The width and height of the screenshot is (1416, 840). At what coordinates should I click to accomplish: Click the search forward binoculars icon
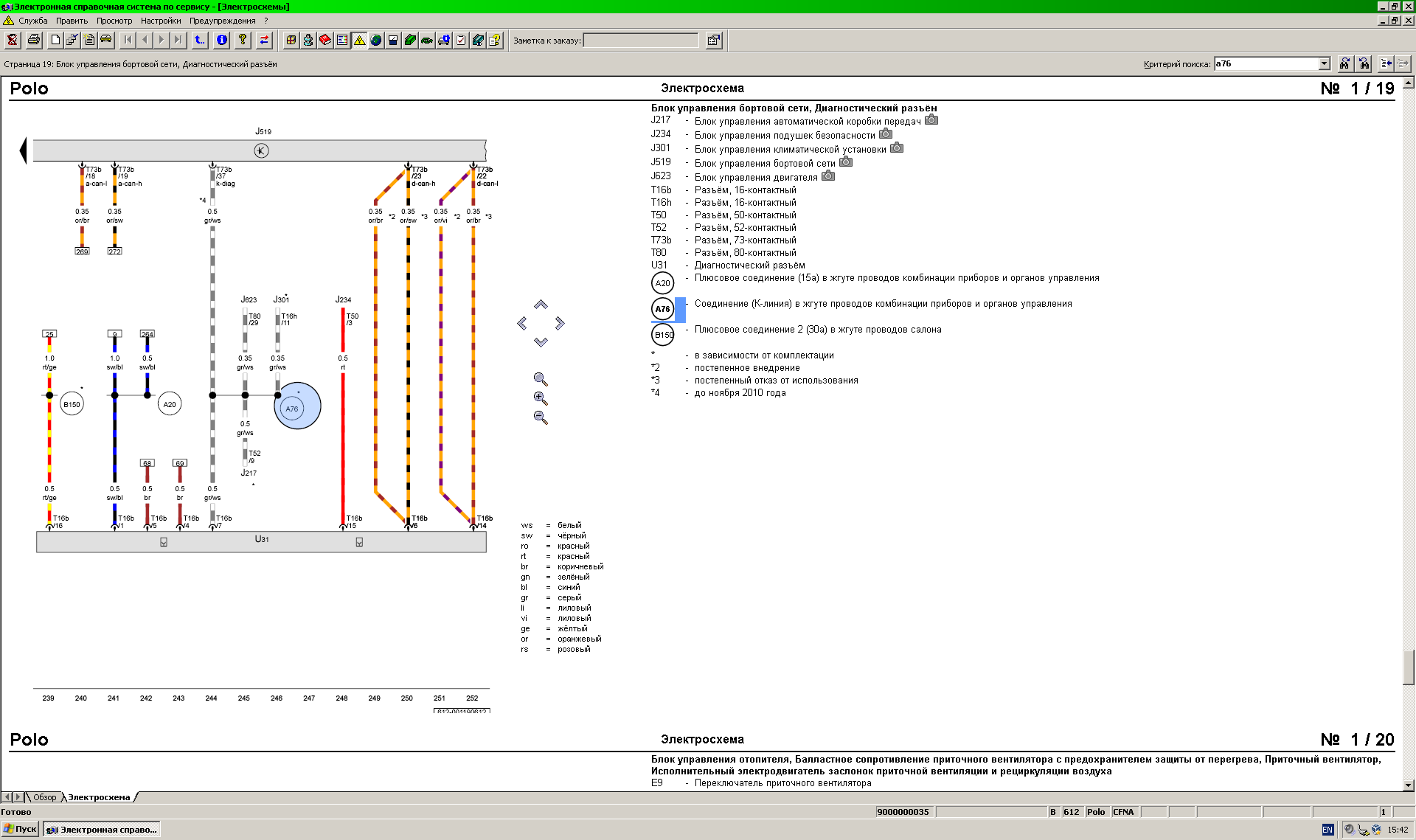coord(1344,64)
